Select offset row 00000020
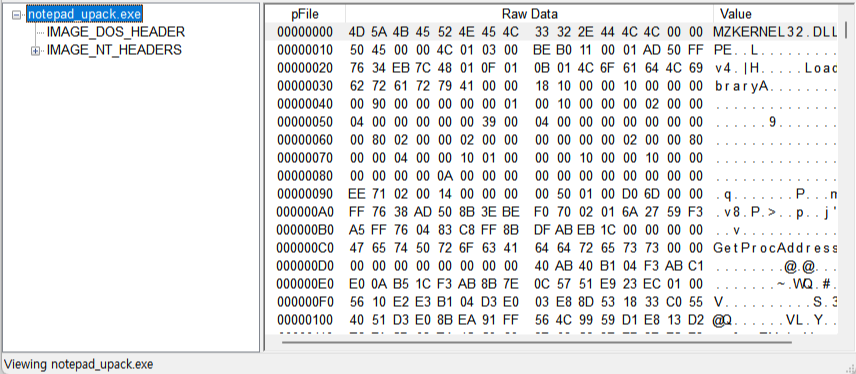This screenshot has height=374, width=856. point(551,68)
